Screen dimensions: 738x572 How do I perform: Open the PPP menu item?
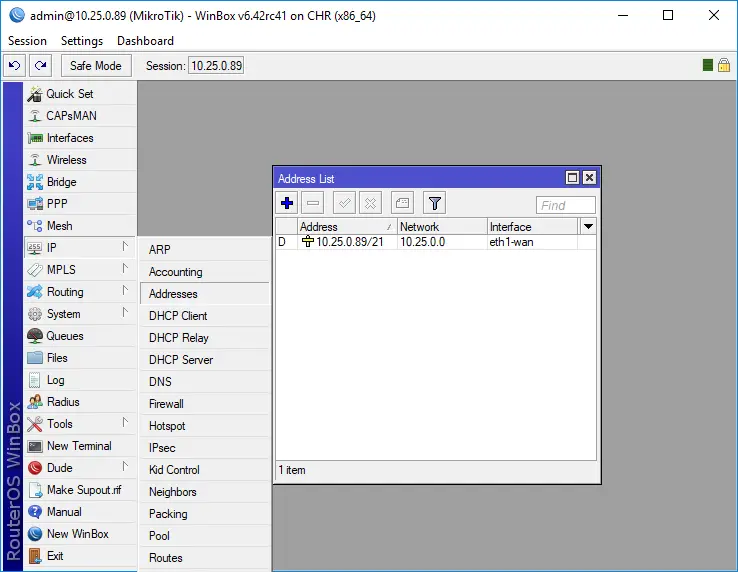click(80, 204)
